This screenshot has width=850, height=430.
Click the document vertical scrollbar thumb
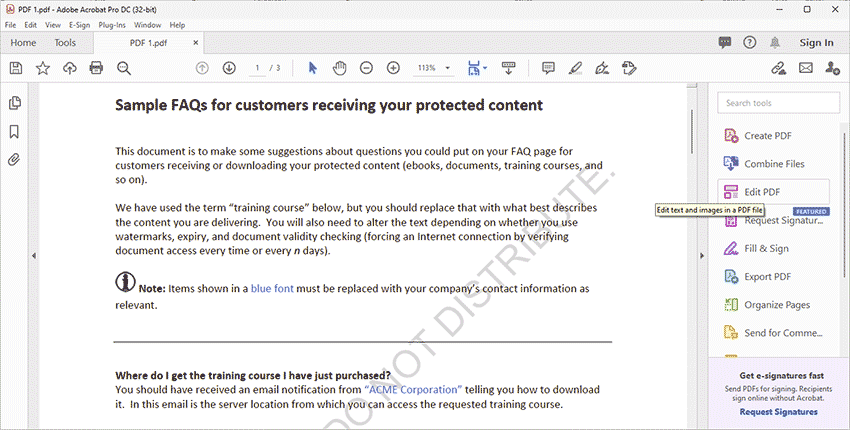(x=692, y=132)
